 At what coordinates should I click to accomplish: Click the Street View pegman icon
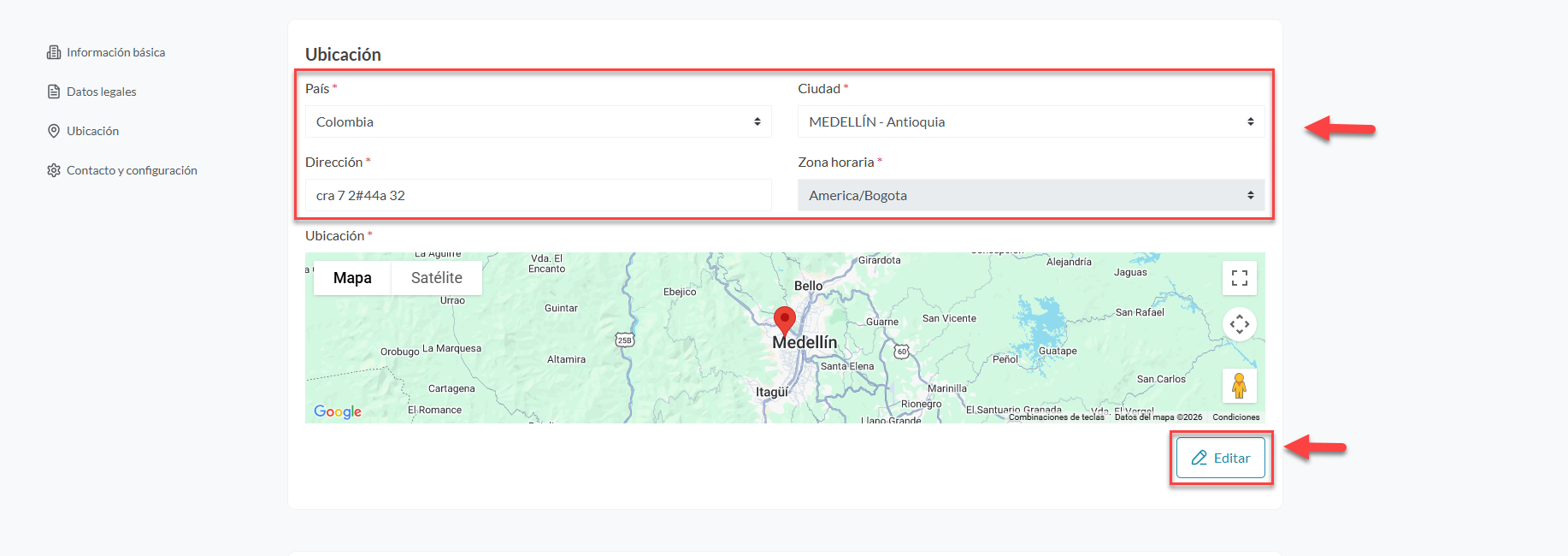[1239, 386]
